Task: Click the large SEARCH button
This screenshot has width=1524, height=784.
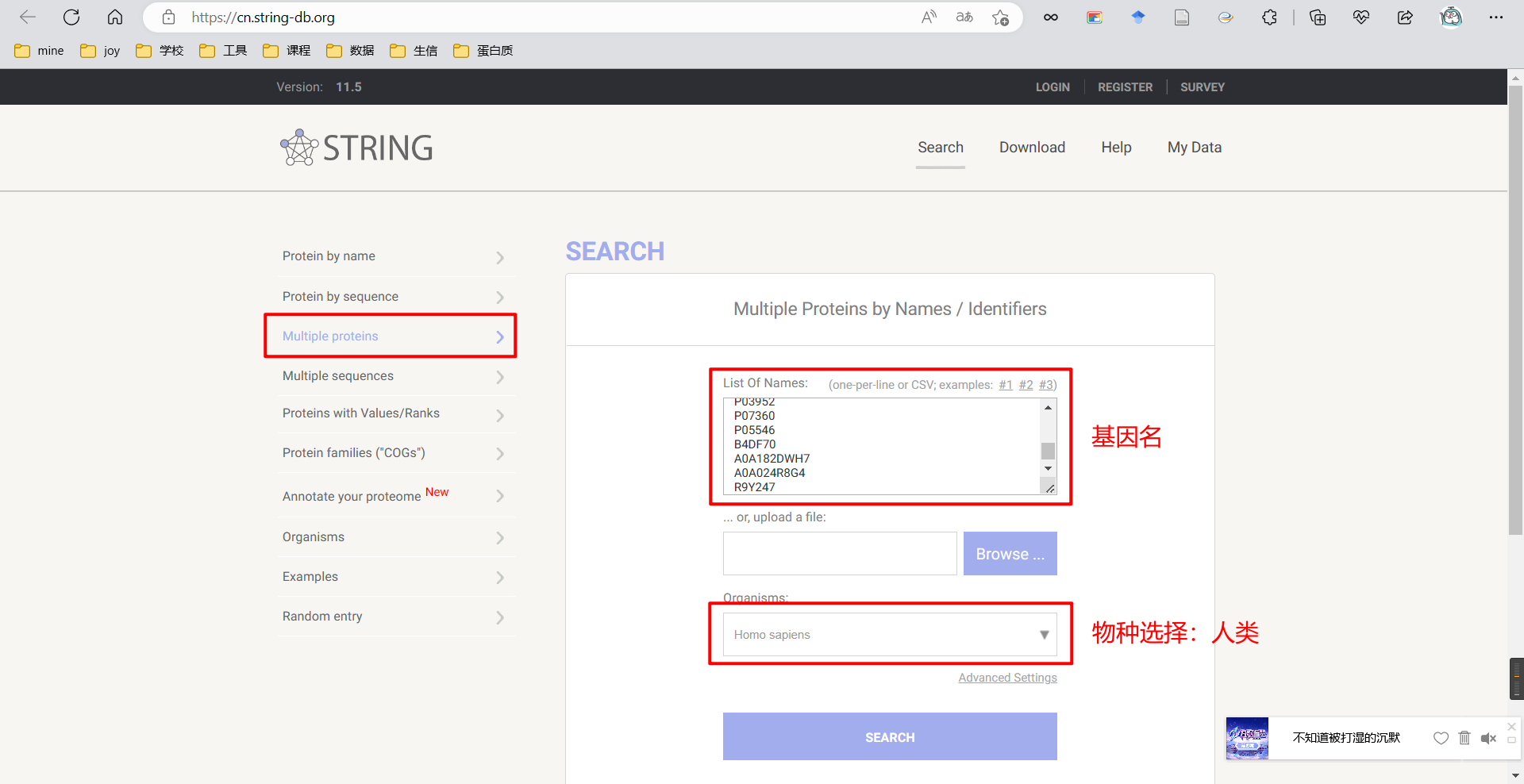Action: pyautogui.click(x=890, y=737)
